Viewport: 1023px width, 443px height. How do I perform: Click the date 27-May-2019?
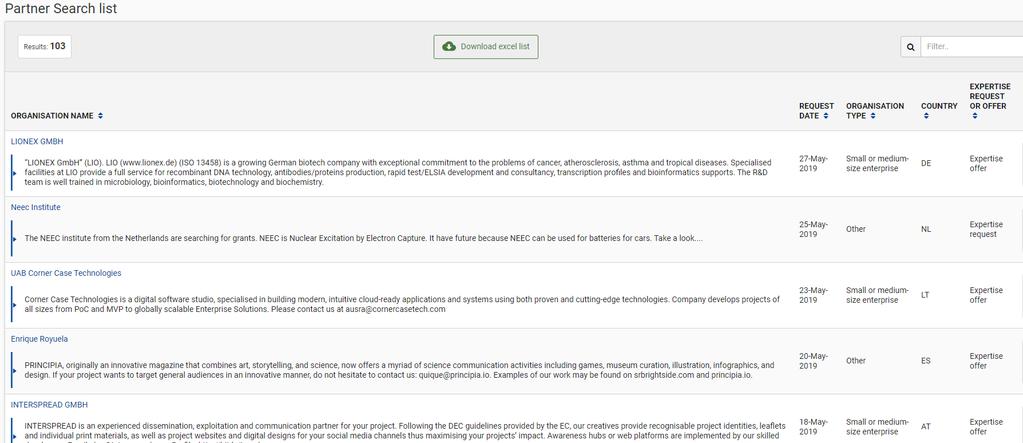tap(814, 163)
